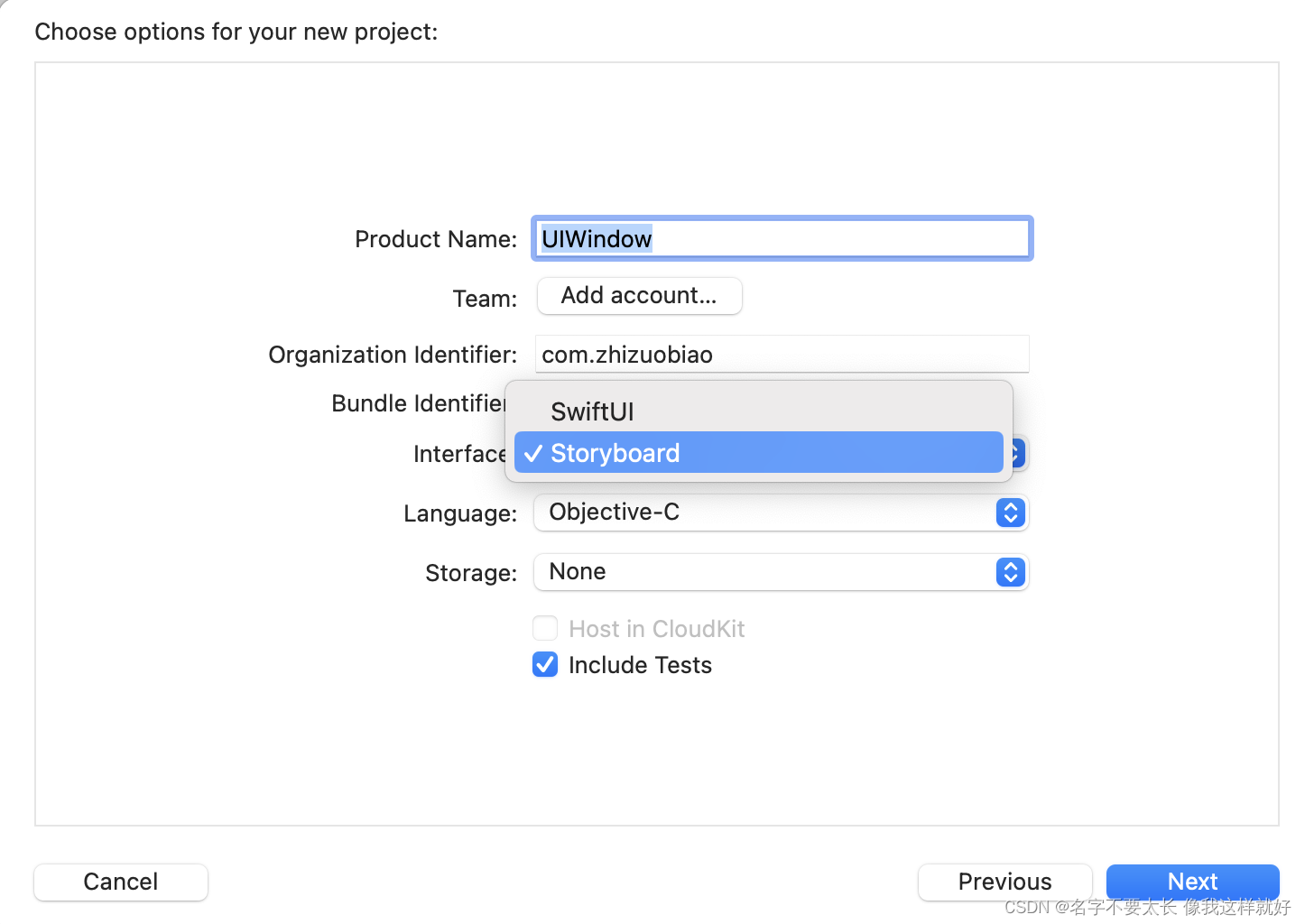The image size is (1305, 924).
Task: Click the Include Tests label text
Action: [640, 665]
